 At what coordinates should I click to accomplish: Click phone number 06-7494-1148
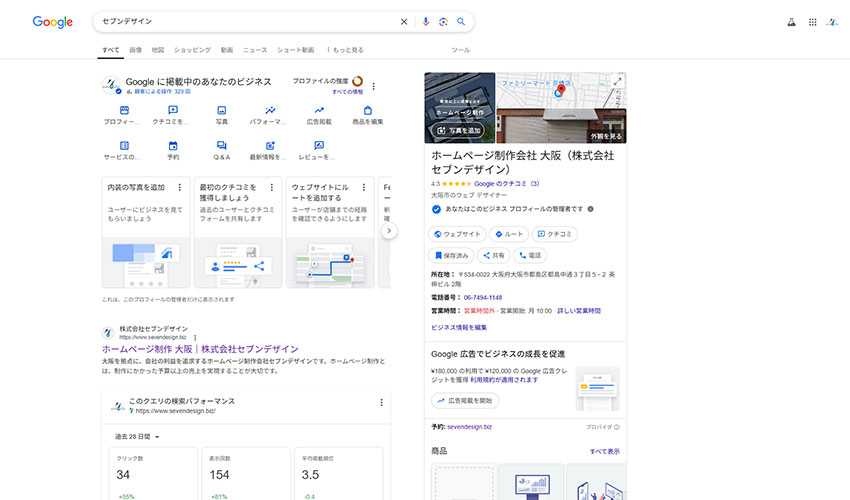(x=482, y=298)
